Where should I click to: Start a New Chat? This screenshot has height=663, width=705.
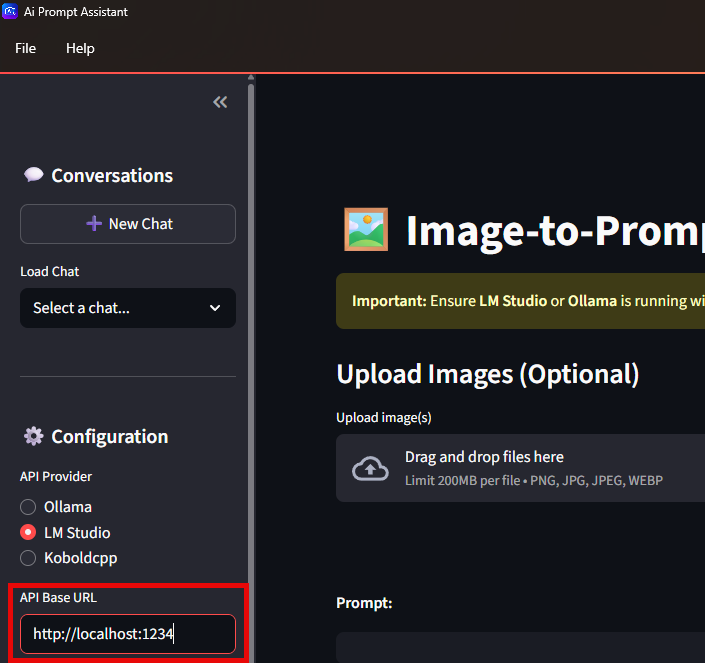128,224
